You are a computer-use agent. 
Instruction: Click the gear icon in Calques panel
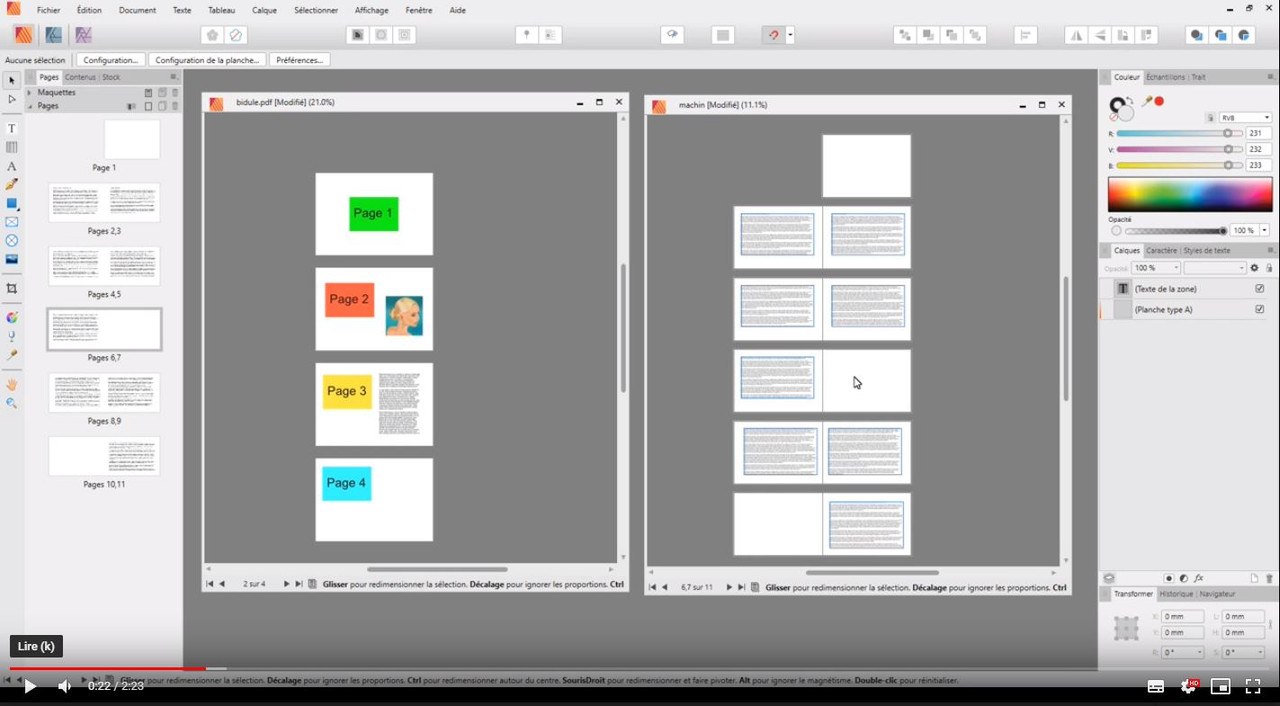coord(1254,268)
